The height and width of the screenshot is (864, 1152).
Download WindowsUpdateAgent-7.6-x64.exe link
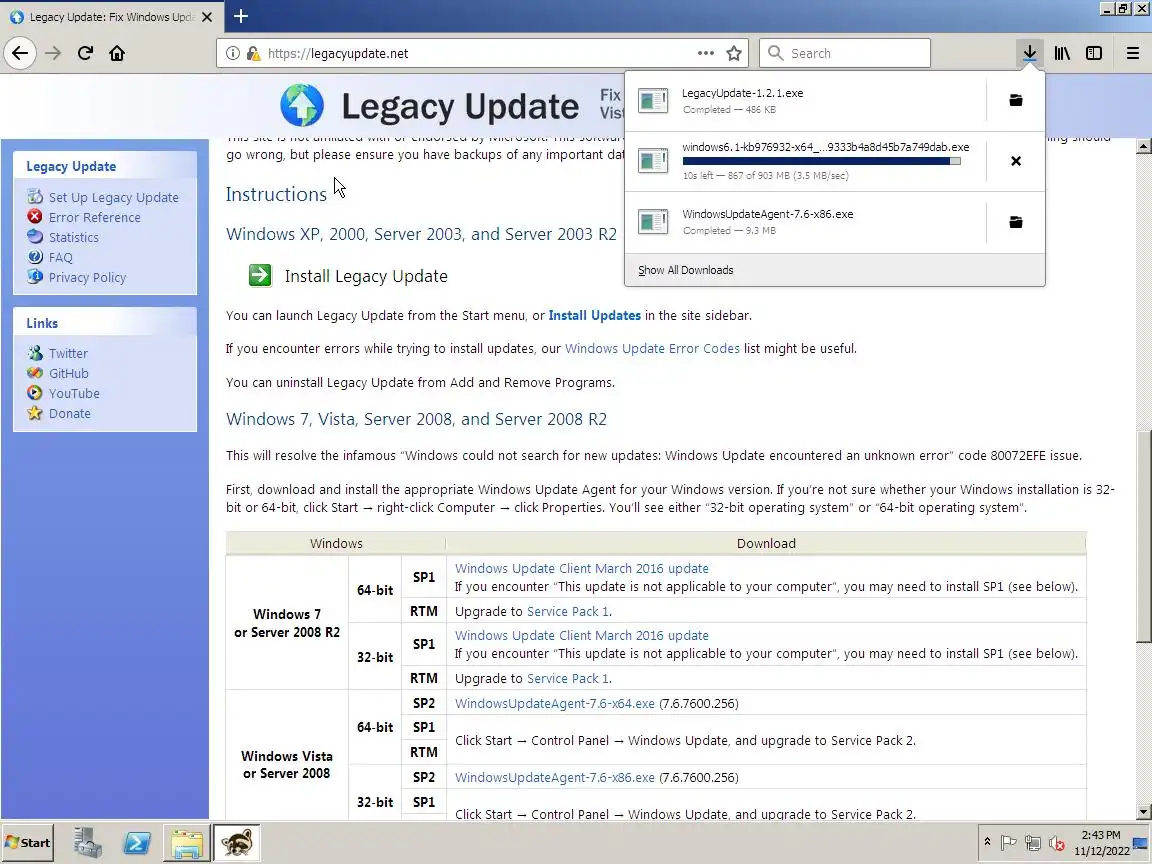pos(554,703)
